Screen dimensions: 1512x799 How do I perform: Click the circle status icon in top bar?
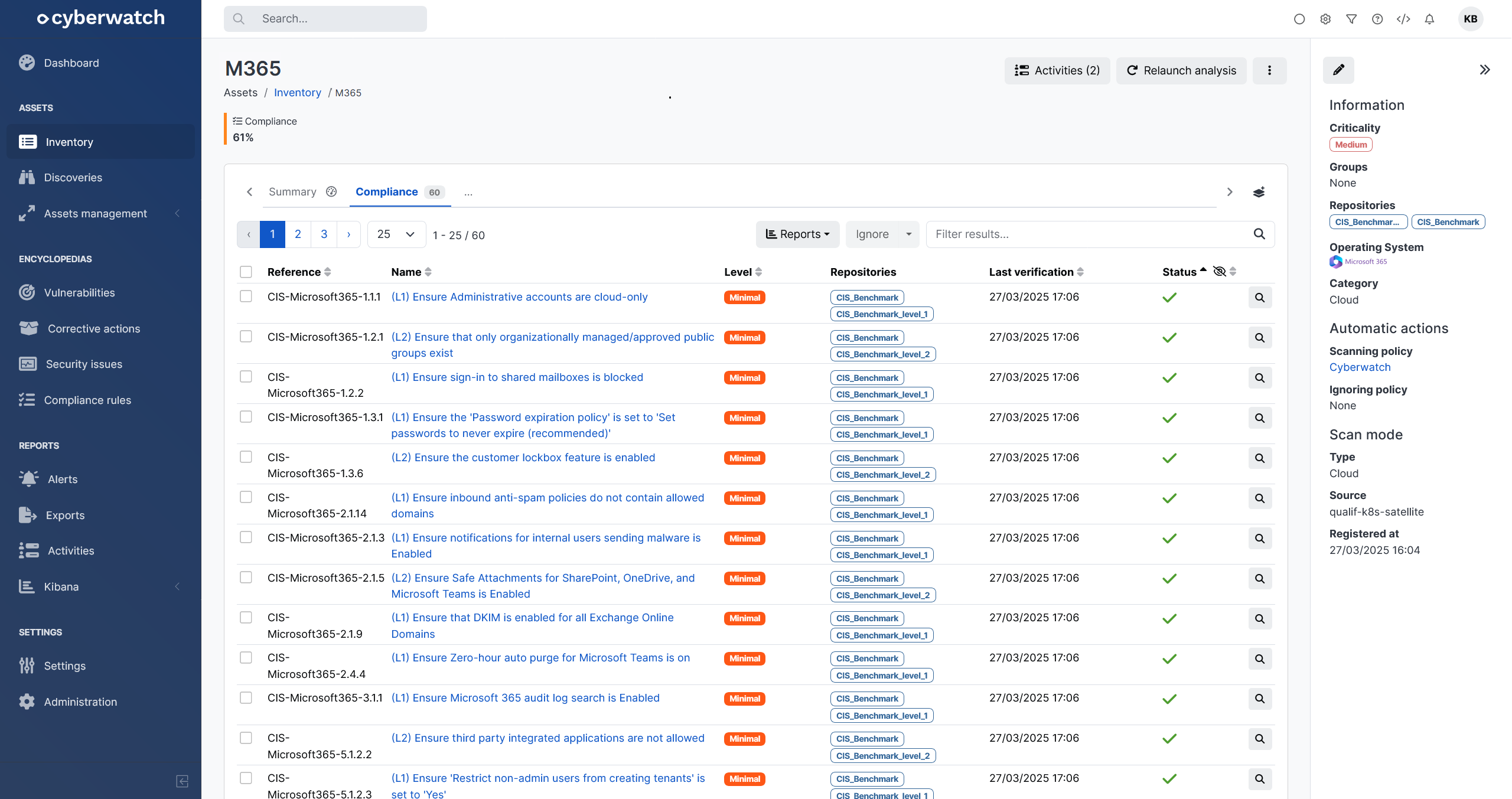[x=1299, y=19]
